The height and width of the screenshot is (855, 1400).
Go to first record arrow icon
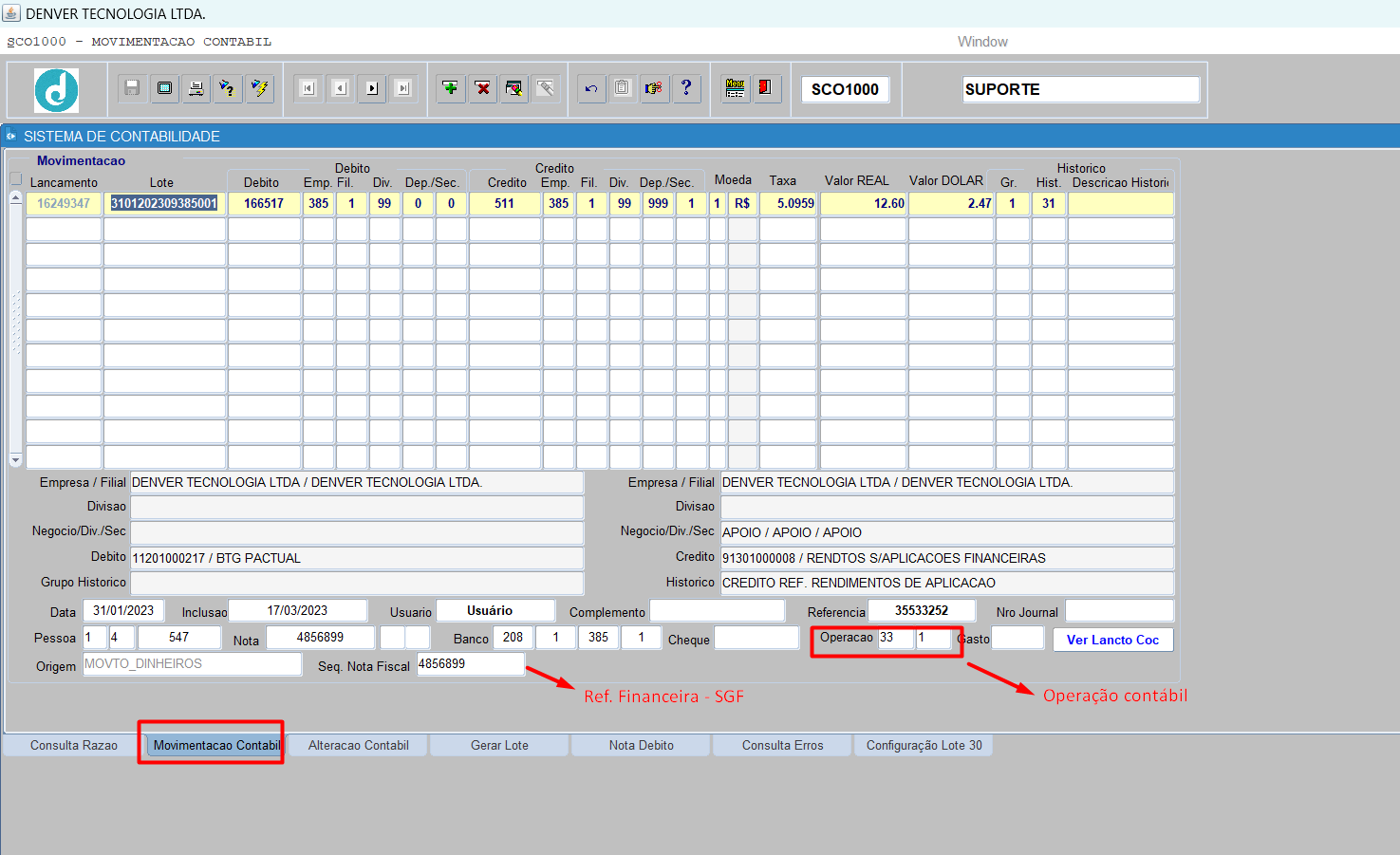[x=308, y=88]
